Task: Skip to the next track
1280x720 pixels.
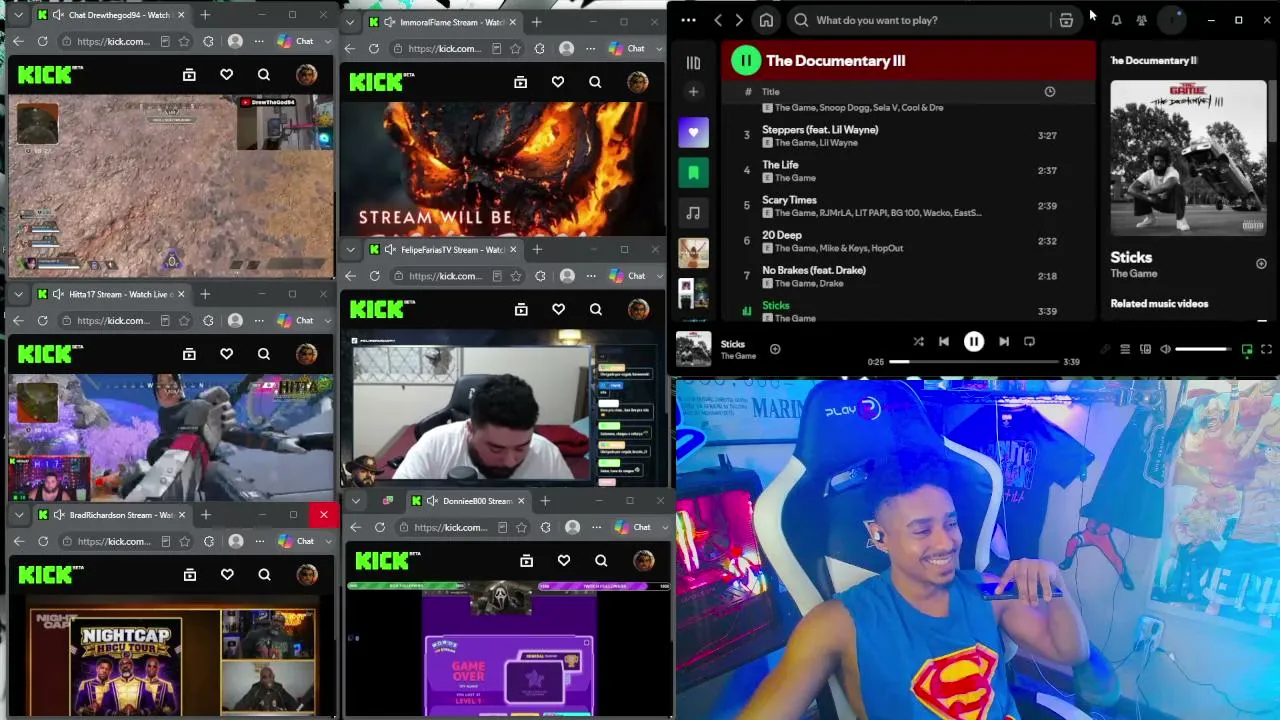Action: pyautogui.click(x=1004, y=342)
